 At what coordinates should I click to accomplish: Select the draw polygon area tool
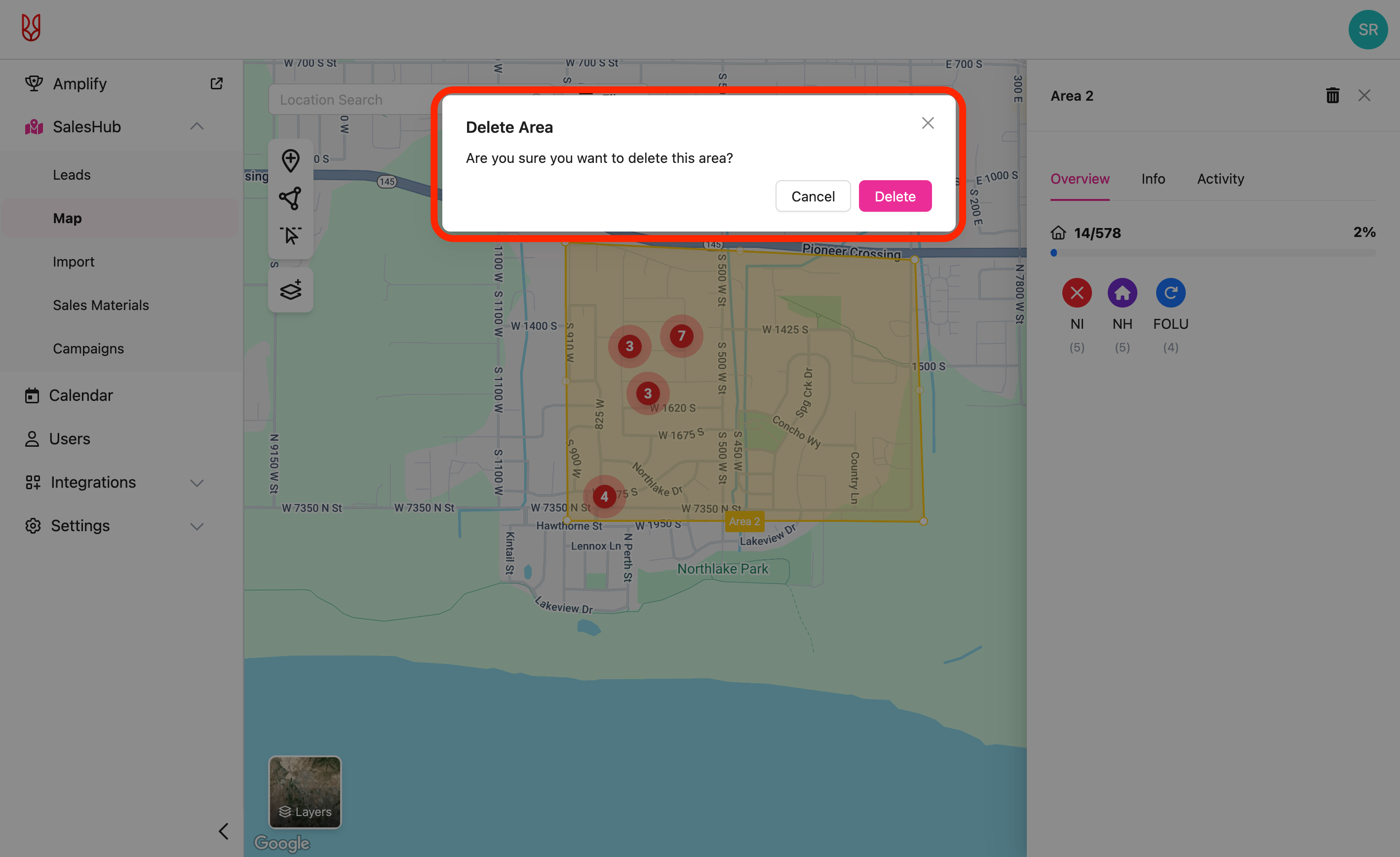click(x=290, y=198)
